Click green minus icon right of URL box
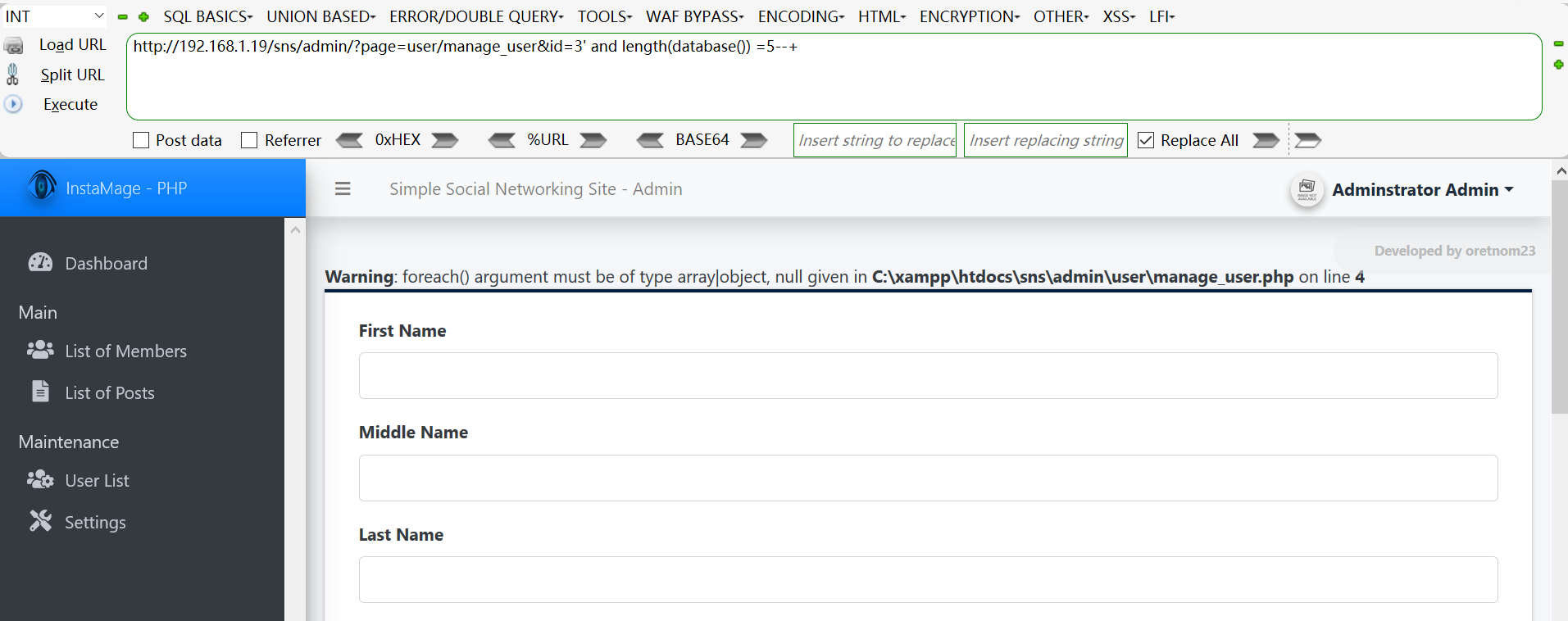The width and height of the screenshot is (1568, 621). [1559, 43]
